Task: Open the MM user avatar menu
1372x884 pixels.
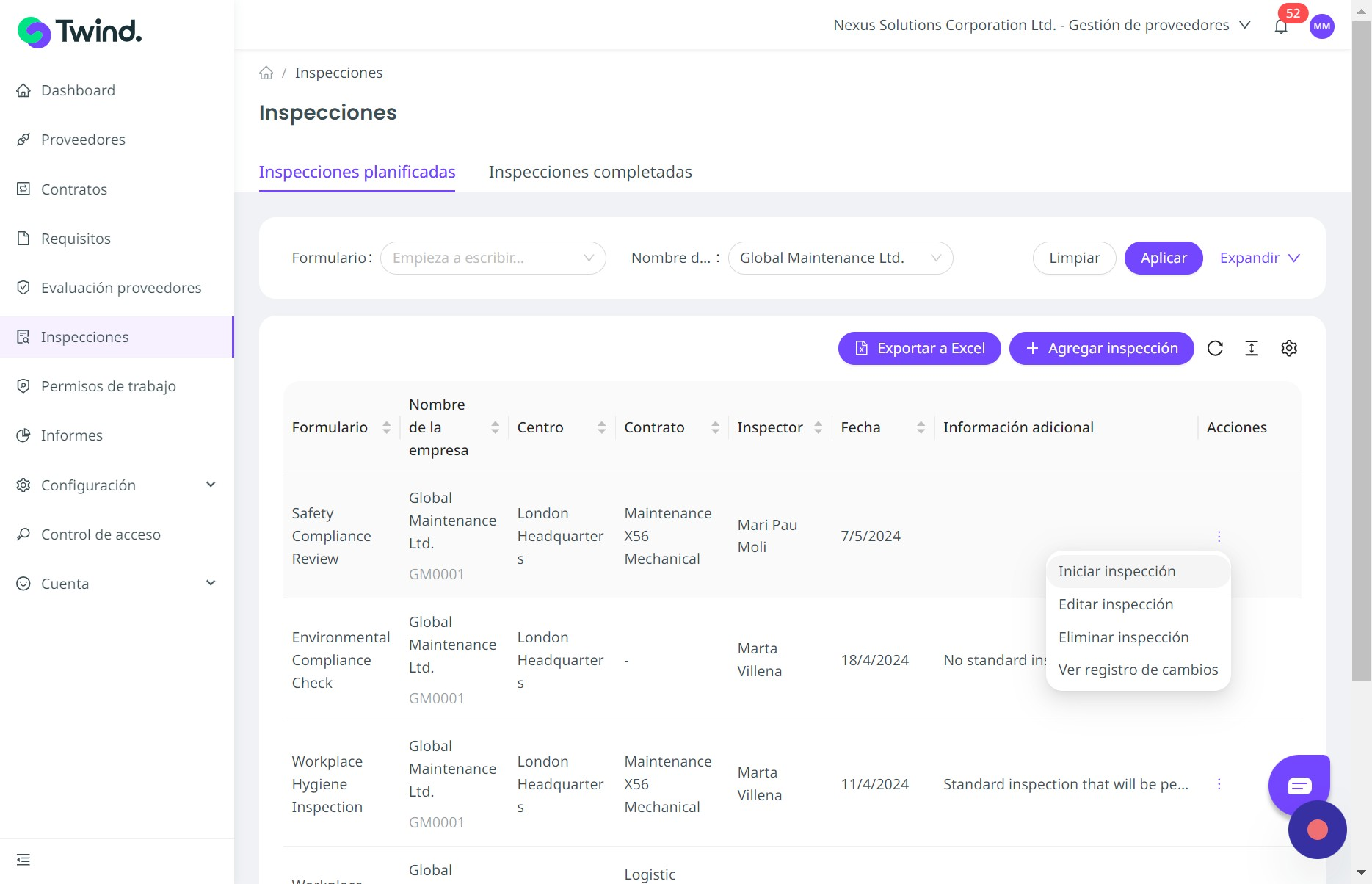Action: 1322,26
